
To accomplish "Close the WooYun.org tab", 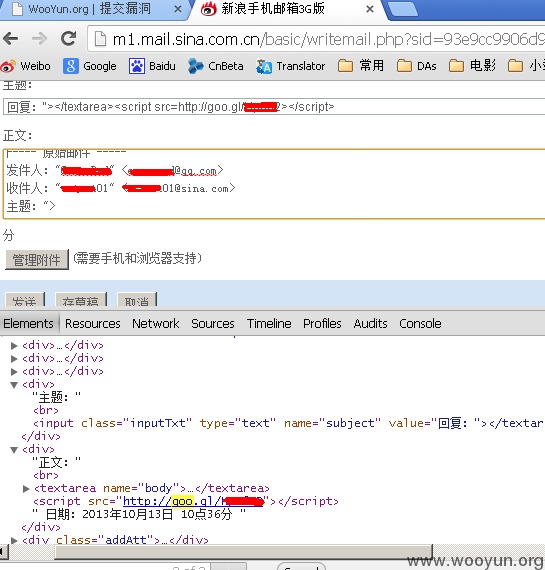I will [x=178, y=9].
